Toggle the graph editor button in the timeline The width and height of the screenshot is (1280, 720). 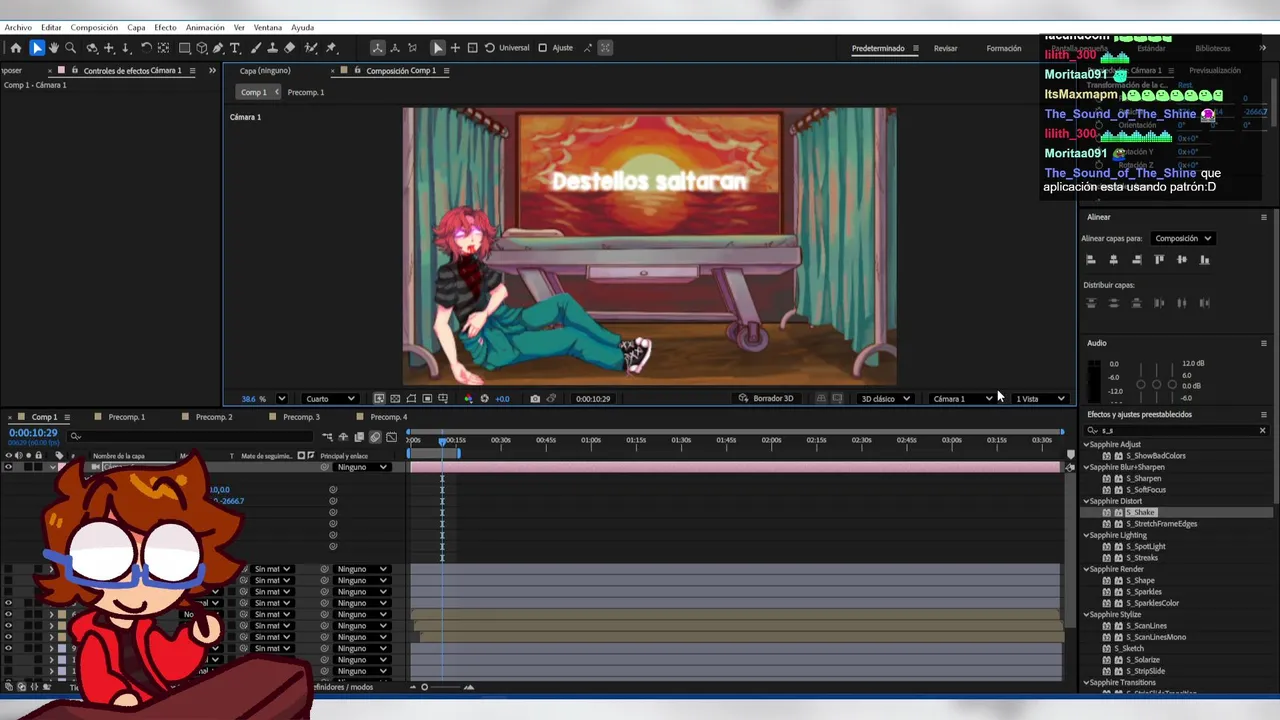tap(391, 437)
